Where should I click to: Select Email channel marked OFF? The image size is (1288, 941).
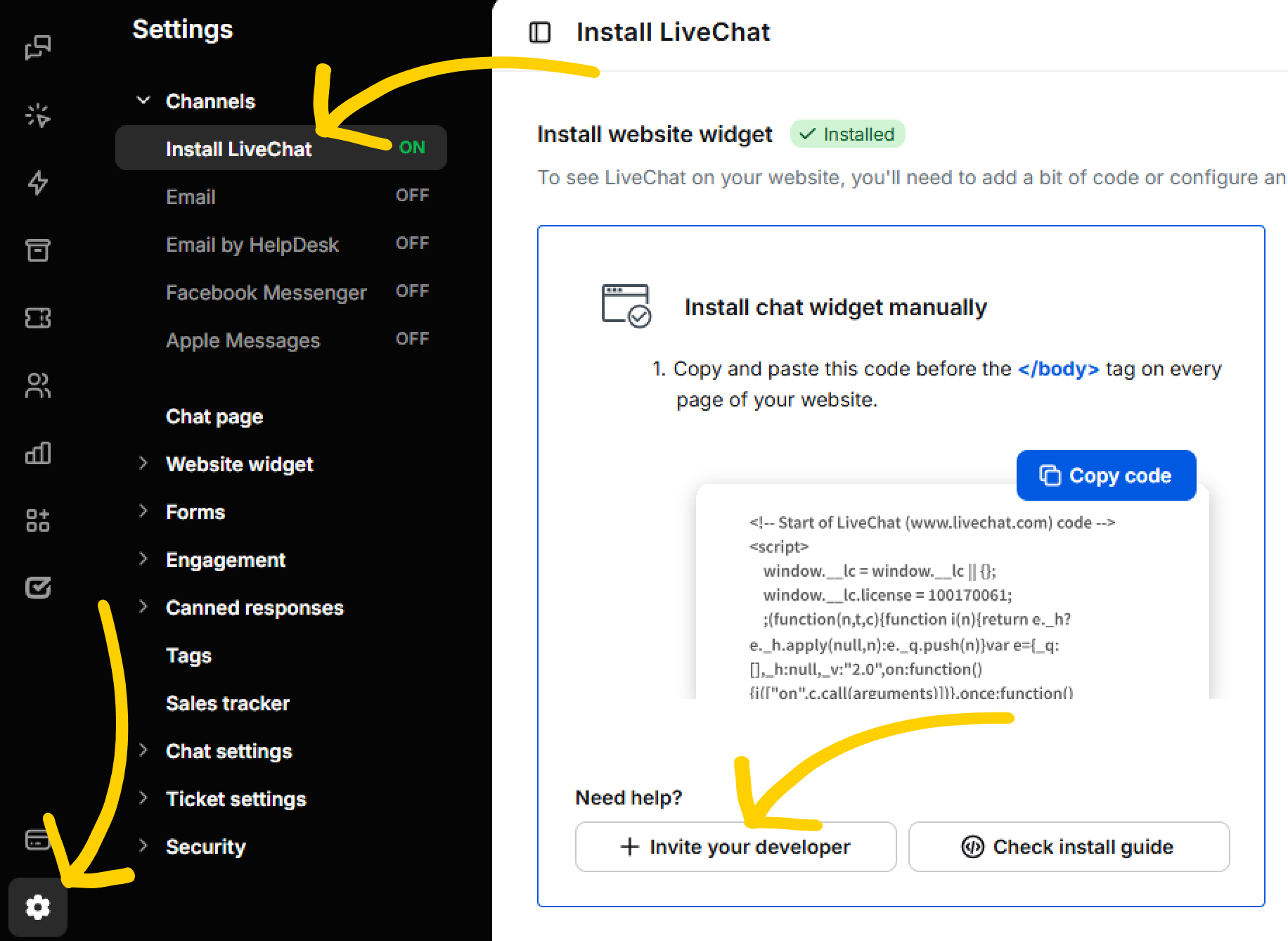tap(191, 197)
